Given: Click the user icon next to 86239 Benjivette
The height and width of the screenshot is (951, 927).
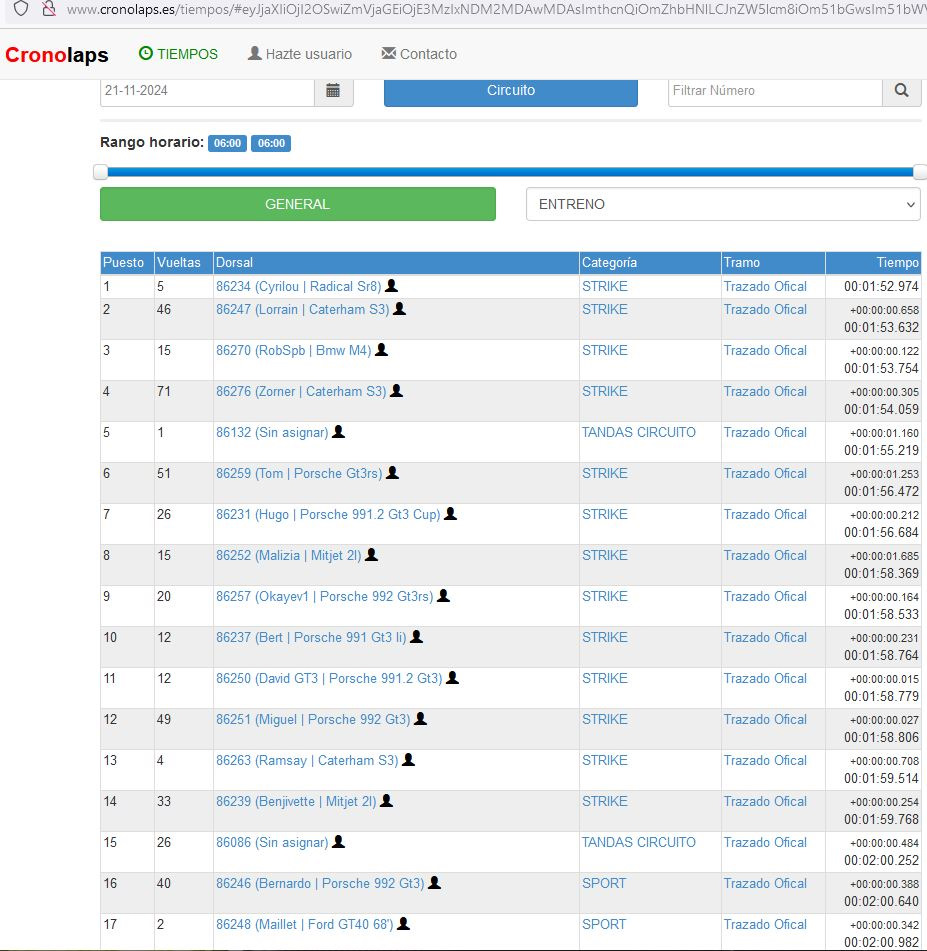Looking at the screenshot, I should point(386,801).
